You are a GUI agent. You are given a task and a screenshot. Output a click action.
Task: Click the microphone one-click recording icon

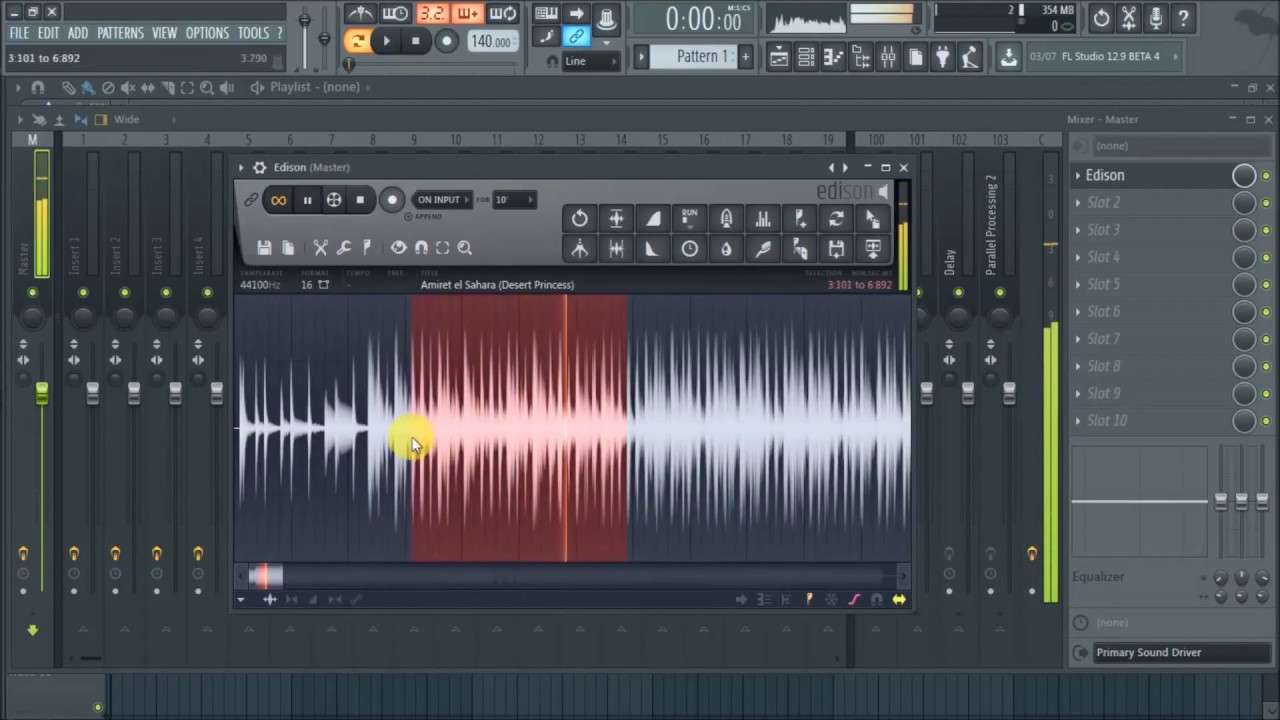coord(1156,18)
